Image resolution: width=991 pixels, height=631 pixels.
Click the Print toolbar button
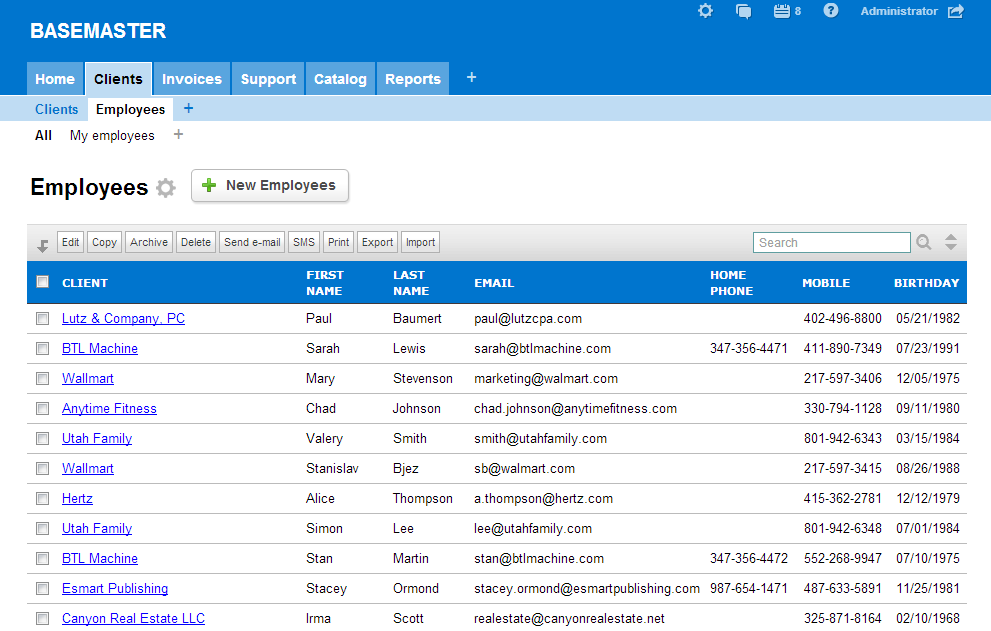click(x=338, y=242)
